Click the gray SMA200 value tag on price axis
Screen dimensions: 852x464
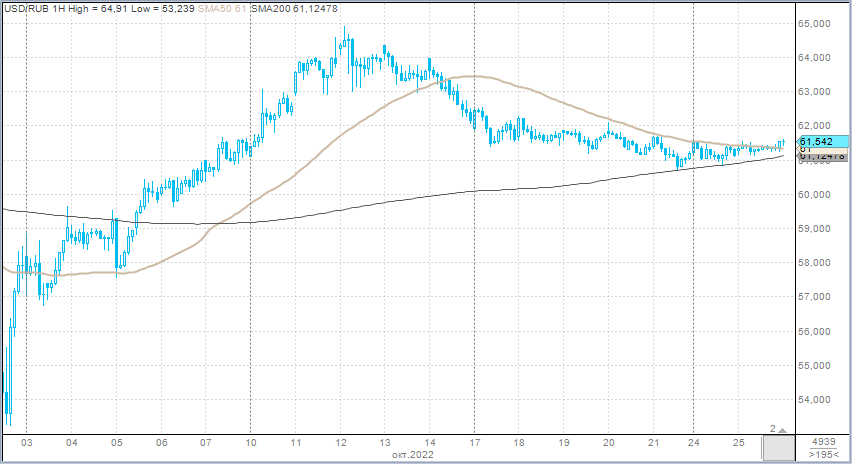[822, 156]
